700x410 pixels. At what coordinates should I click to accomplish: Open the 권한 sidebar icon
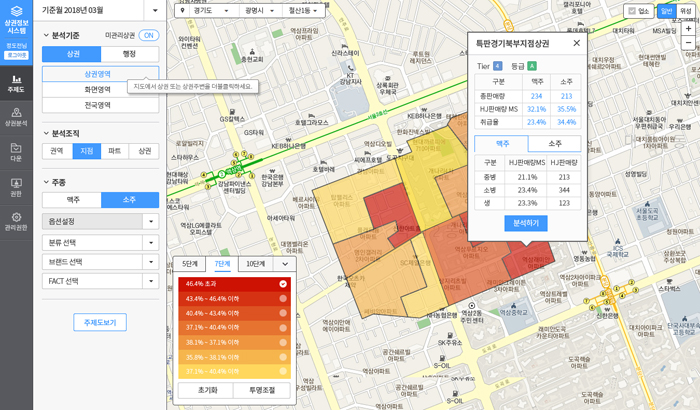coord(16,187)
